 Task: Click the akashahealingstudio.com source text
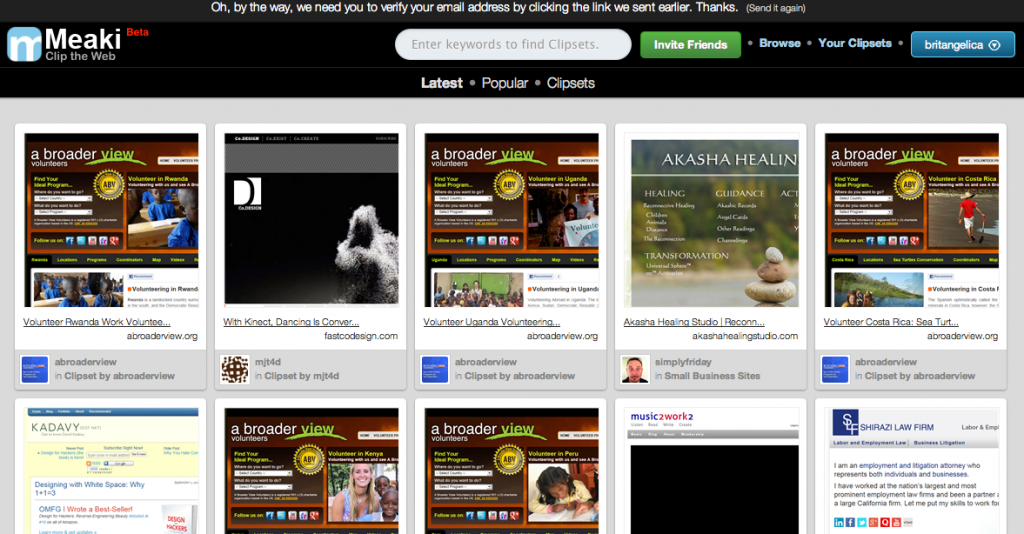[745, 336]
